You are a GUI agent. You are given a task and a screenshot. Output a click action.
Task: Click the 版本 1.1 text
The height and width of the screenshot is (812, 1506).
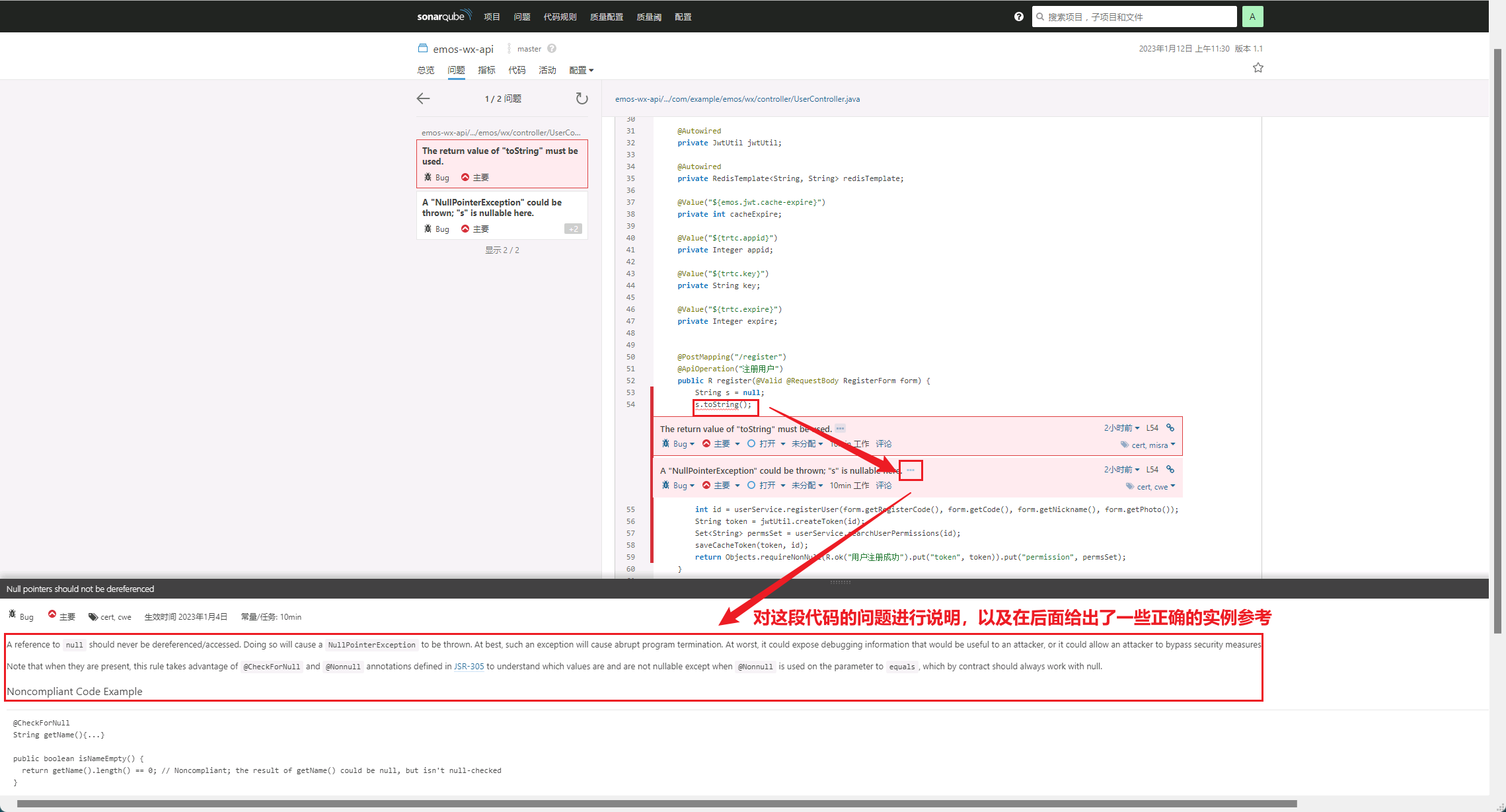pyautogui.click(x=1248, y=49)
